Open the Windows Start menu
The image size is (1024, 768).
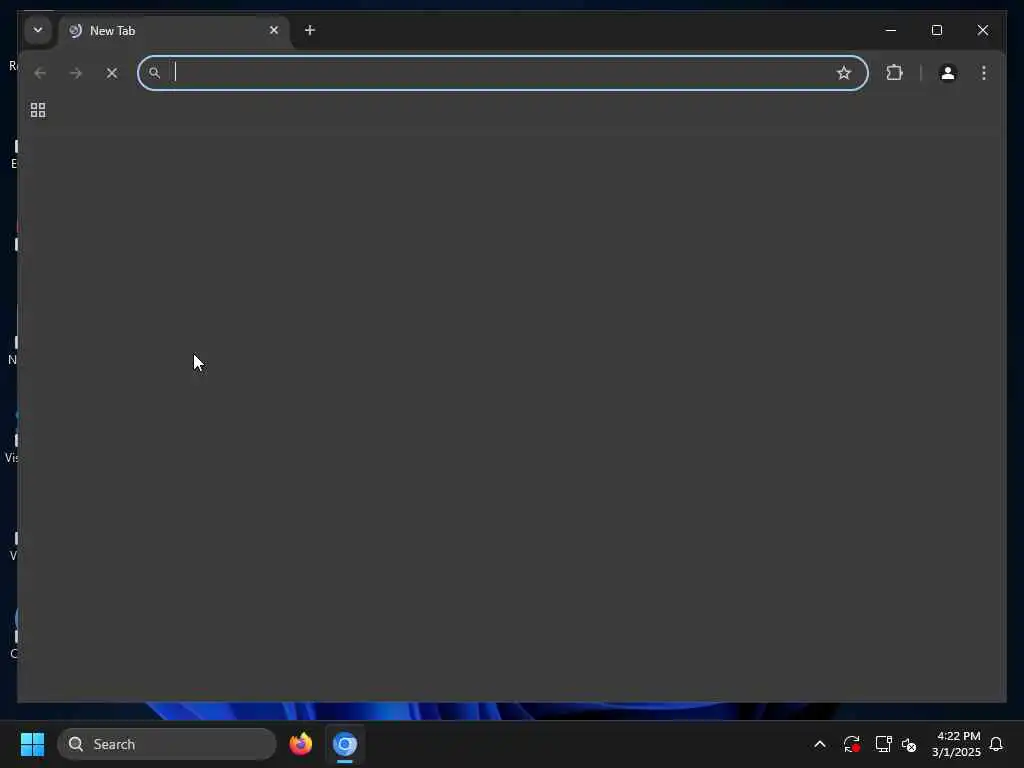tap(32, 744)
